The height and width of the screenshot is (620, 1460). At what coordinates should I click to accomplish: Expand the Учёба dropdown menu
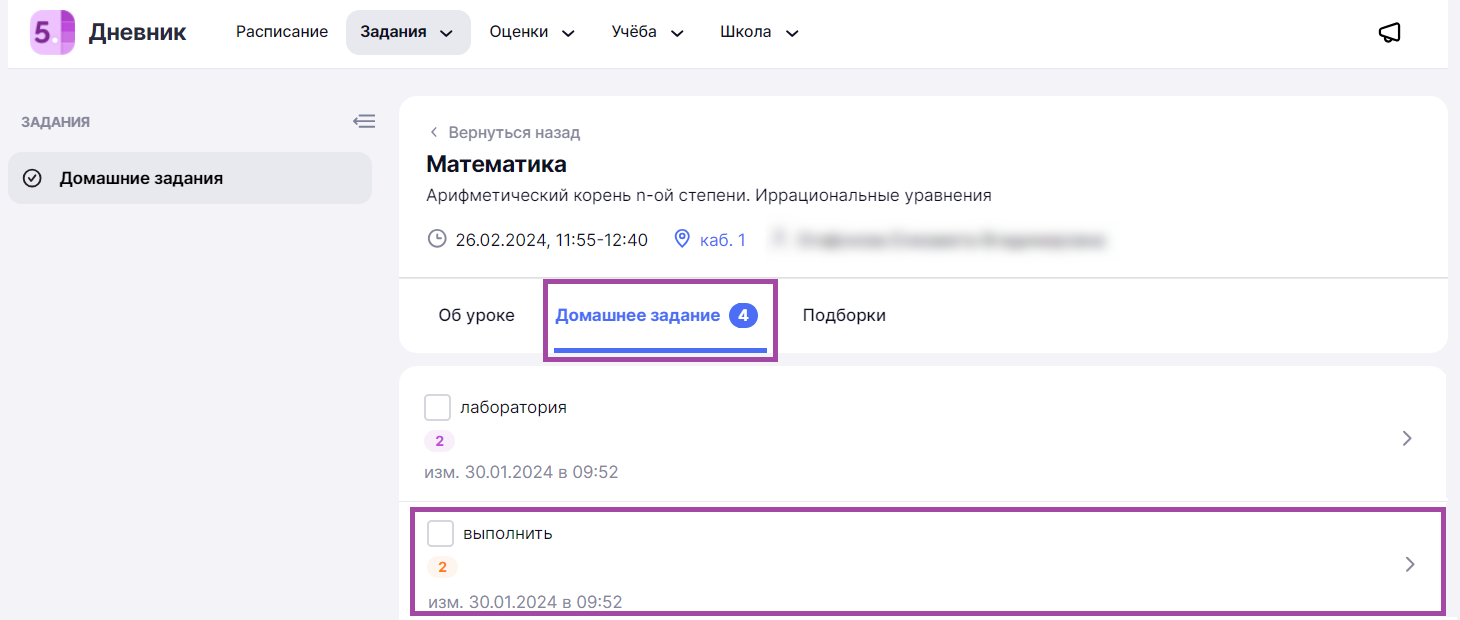647,32
